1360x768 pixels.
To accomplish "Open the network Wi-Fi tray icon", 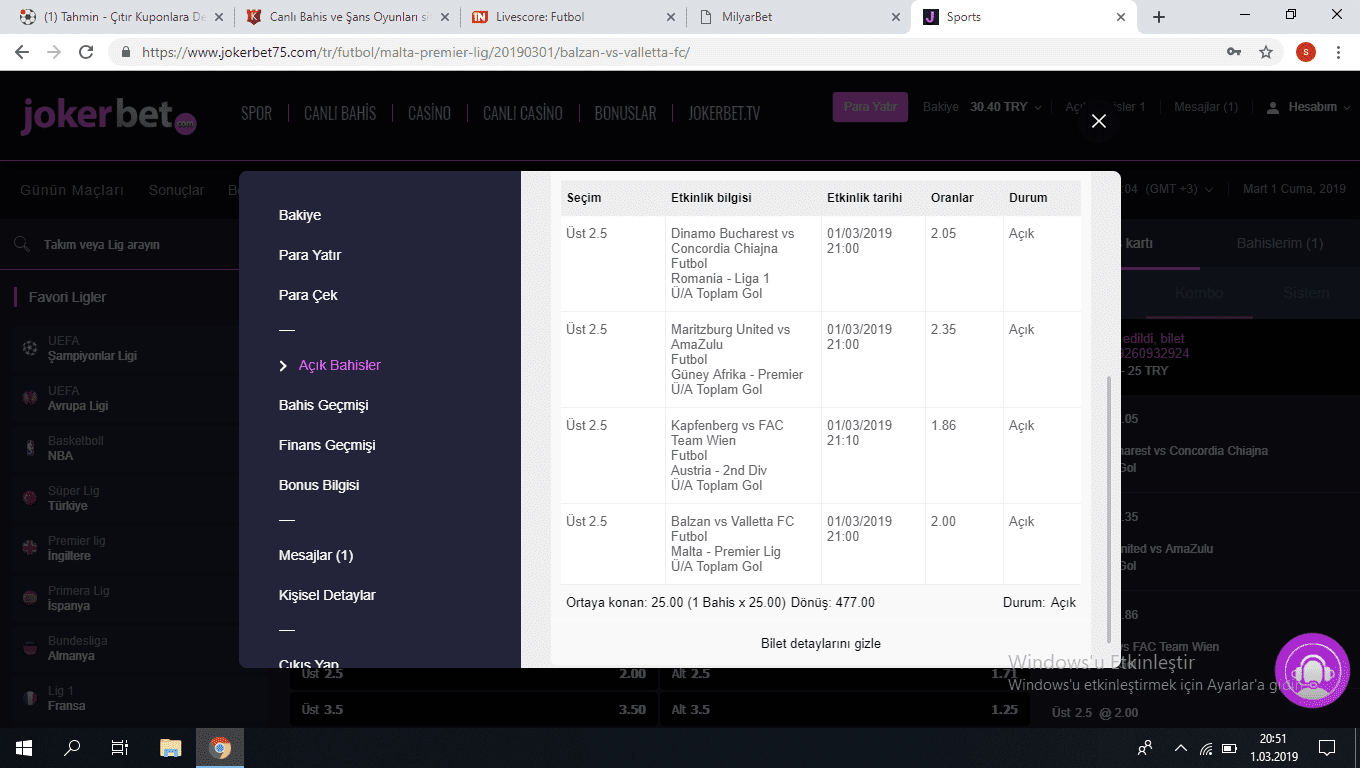I will click(1206, 747).
